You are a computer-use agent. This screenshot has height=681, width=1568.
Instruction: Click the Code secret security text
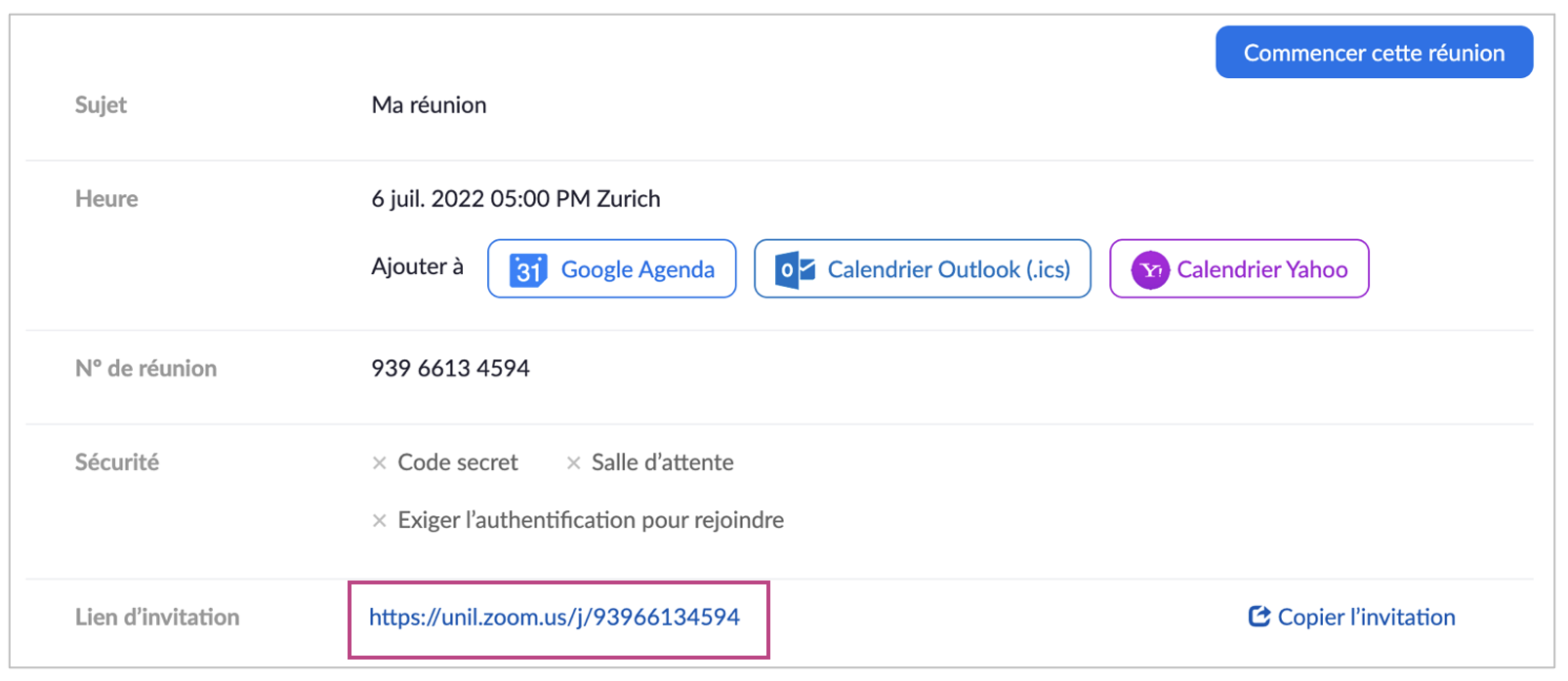(458, 462)
